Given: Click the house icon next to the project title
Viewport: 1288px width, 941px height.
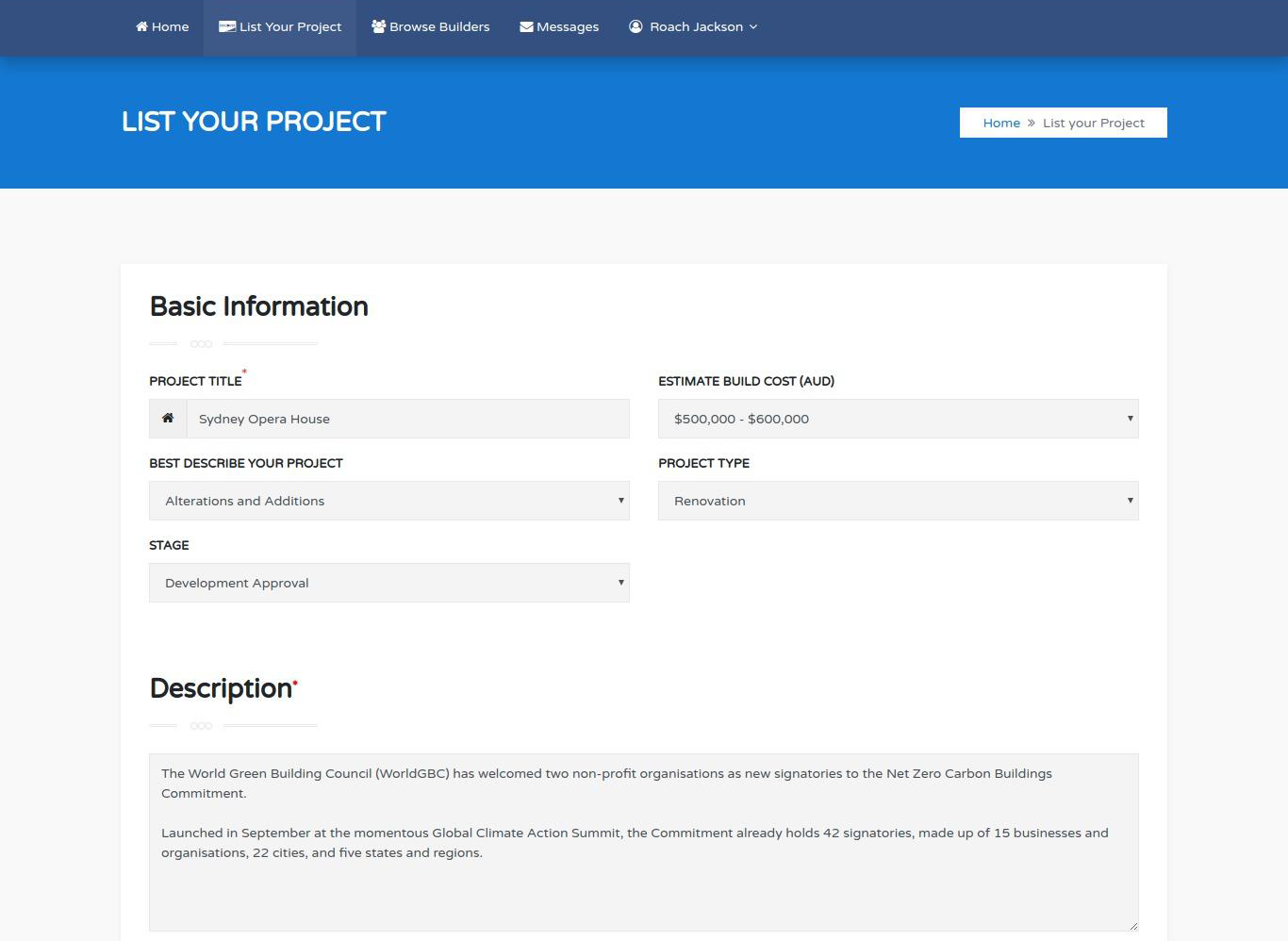Looking at the screenshot, I should click(x=167, y=418).
